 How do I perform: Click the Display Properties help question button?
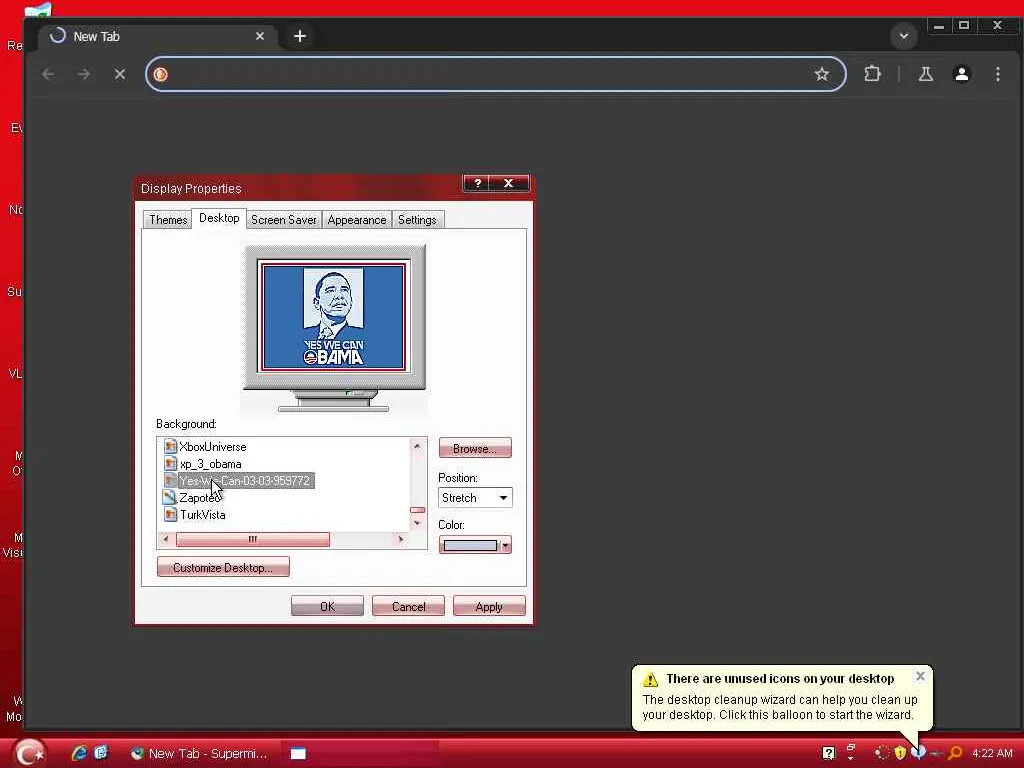click(477, 184)
